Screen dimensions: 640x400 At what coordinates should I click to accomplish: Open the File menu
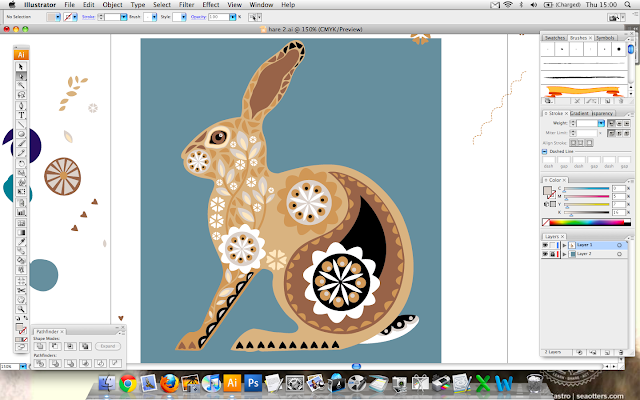pos(69,4)
